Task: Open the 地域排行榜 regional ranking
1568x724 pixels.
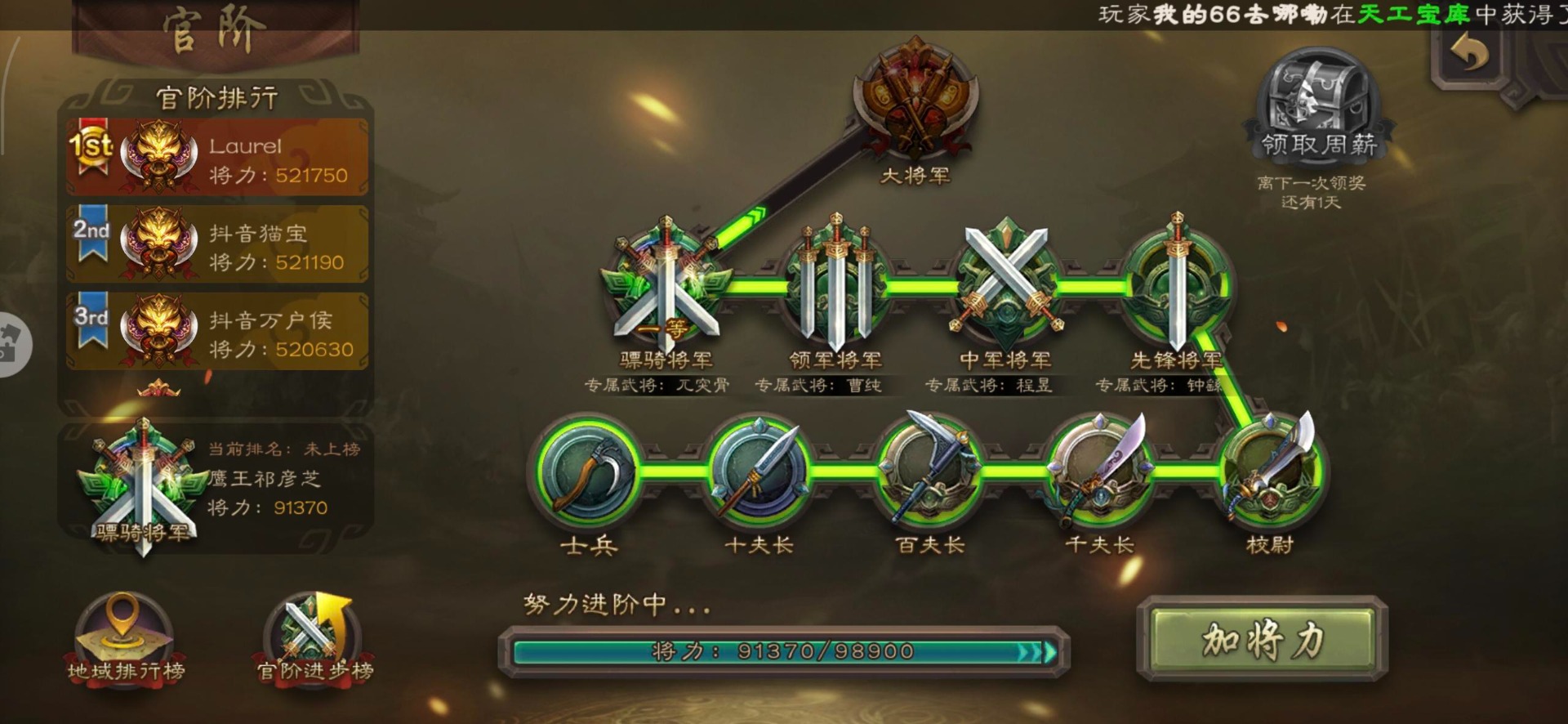Action: coord(125,639)
